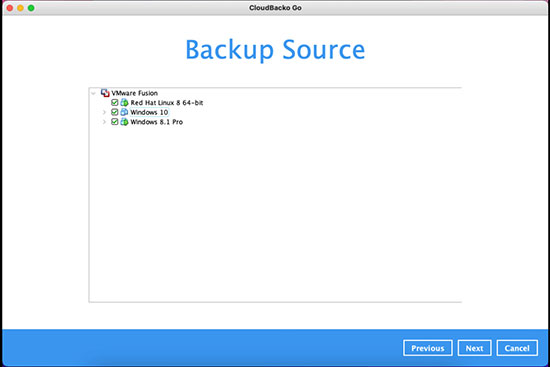Cancel the backup source setup
Viewport: 550px width, 367px height.
click(x=517, y=348)
